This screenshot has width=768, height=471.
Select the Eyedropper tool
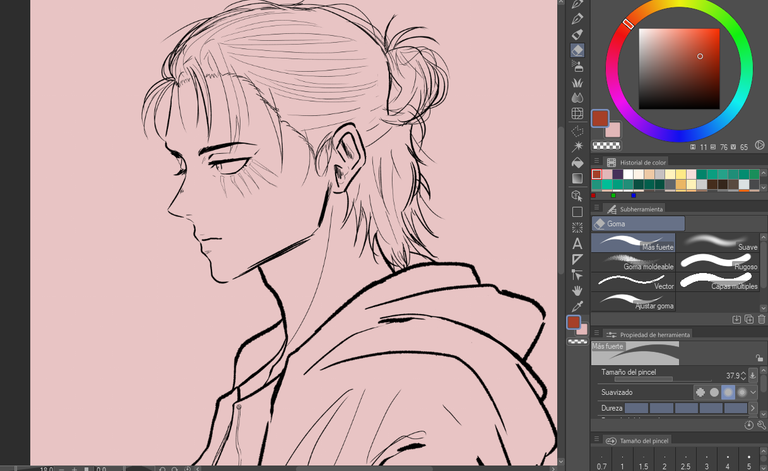pyautogui.click(x=577, y=306)
